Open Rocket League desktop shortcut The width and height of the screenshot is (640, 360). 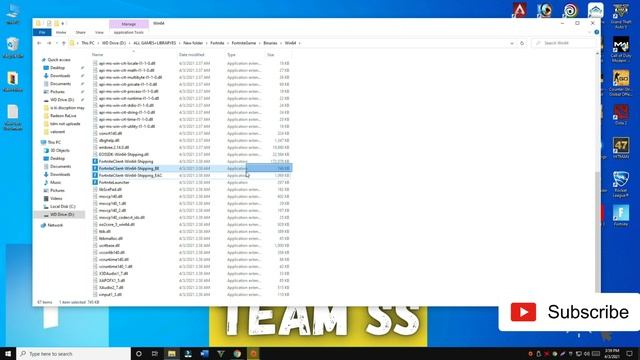[x=621, y=184]
